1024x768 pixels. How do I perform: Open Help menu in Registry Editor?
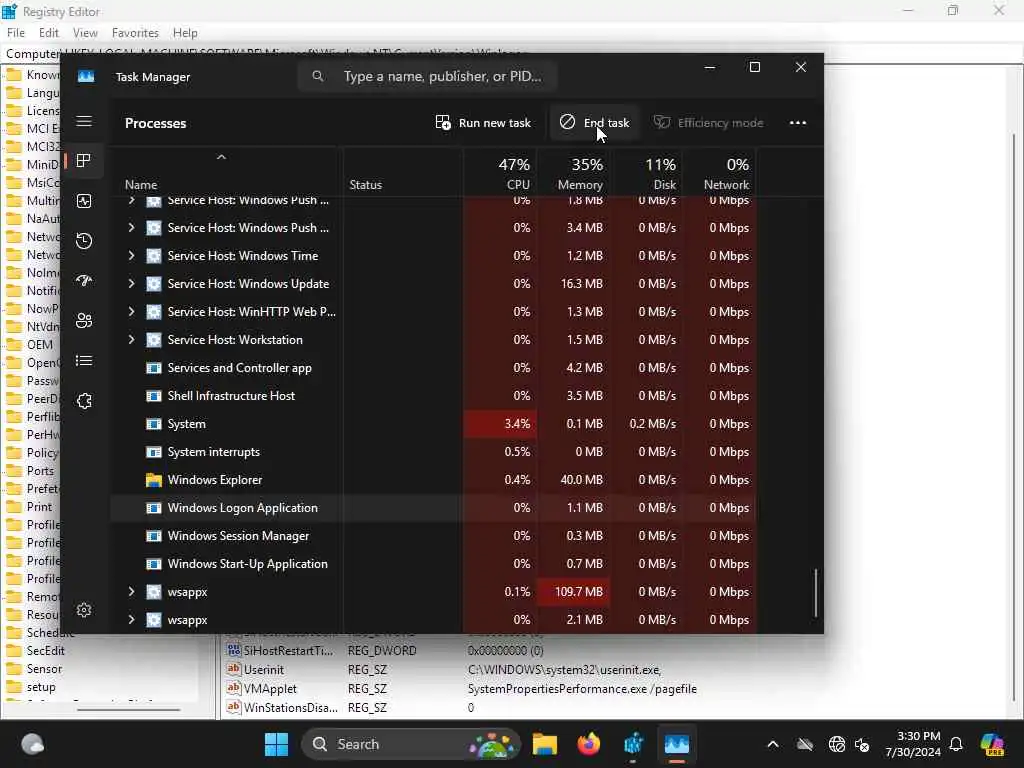tap(185, 33)
